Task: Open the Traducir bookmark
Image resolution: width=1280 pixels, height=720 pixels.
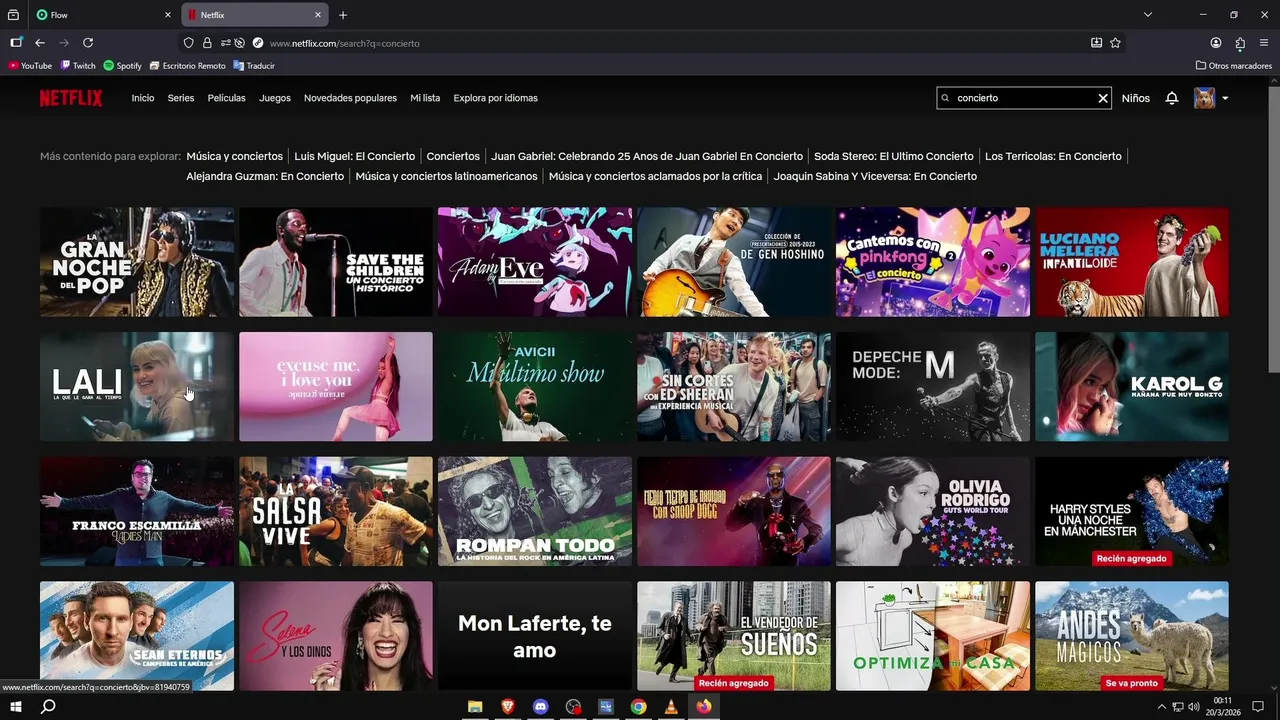Action: coord(254,66)
